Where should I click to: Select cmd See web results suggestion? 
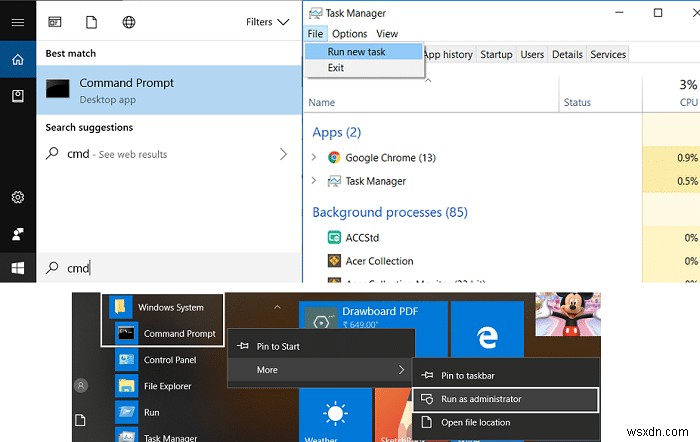click(x=169, y=154)
